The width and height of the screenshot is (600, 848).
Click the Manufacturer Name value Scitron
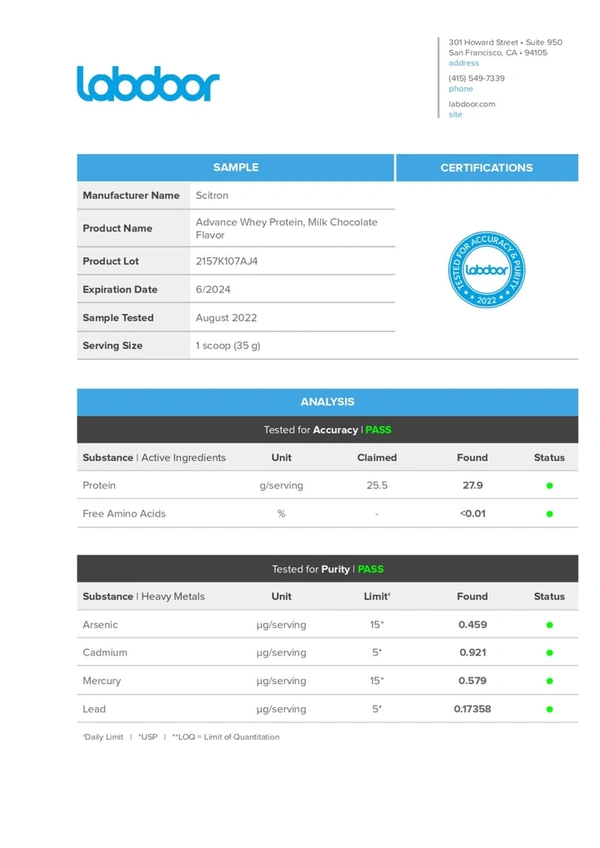click(x=212, y=196)
